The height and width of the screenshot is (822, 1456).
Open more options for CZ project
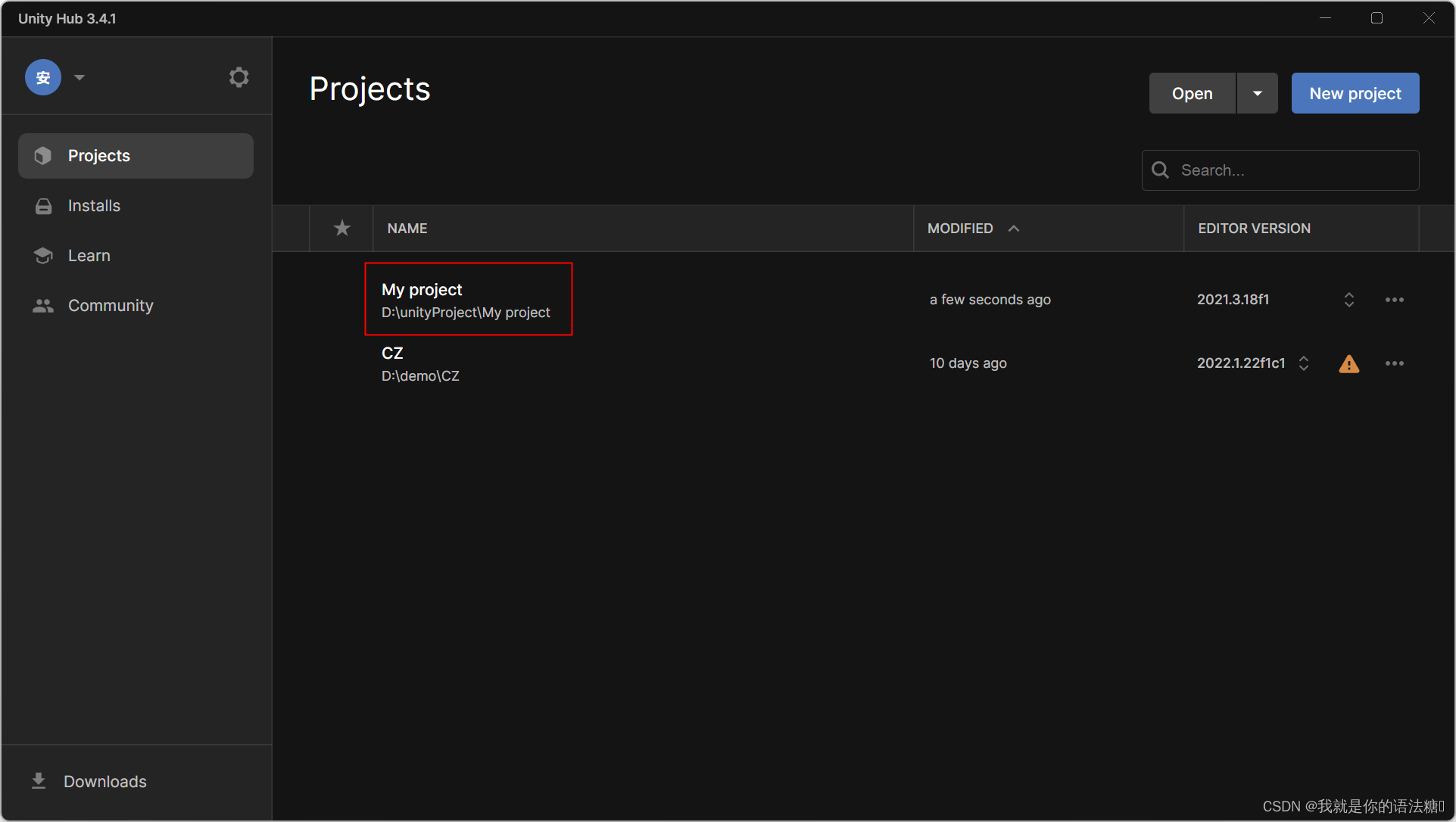pos(1394,363)
